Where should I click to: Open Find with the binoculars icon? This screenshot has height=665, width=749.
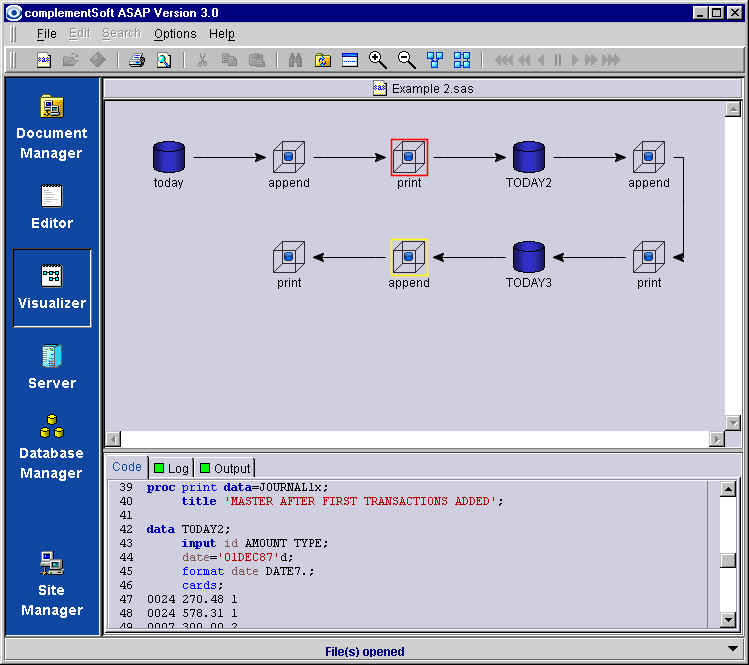(295, 60)
